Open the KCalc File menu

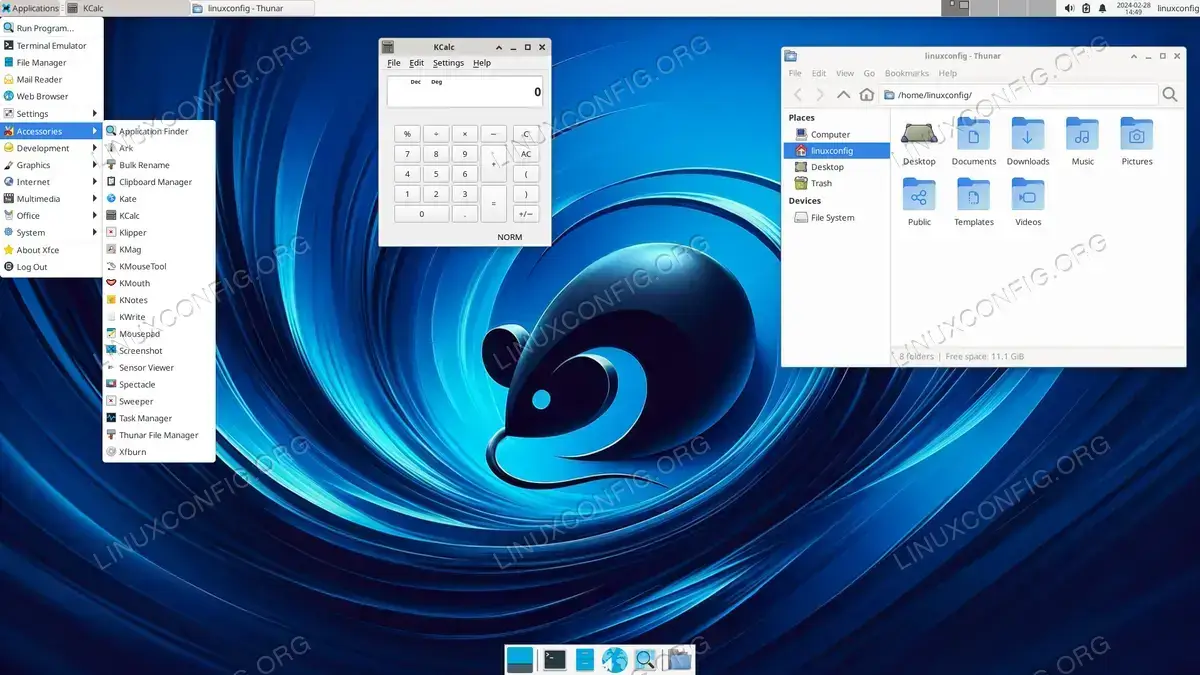(x=394, y=63)
